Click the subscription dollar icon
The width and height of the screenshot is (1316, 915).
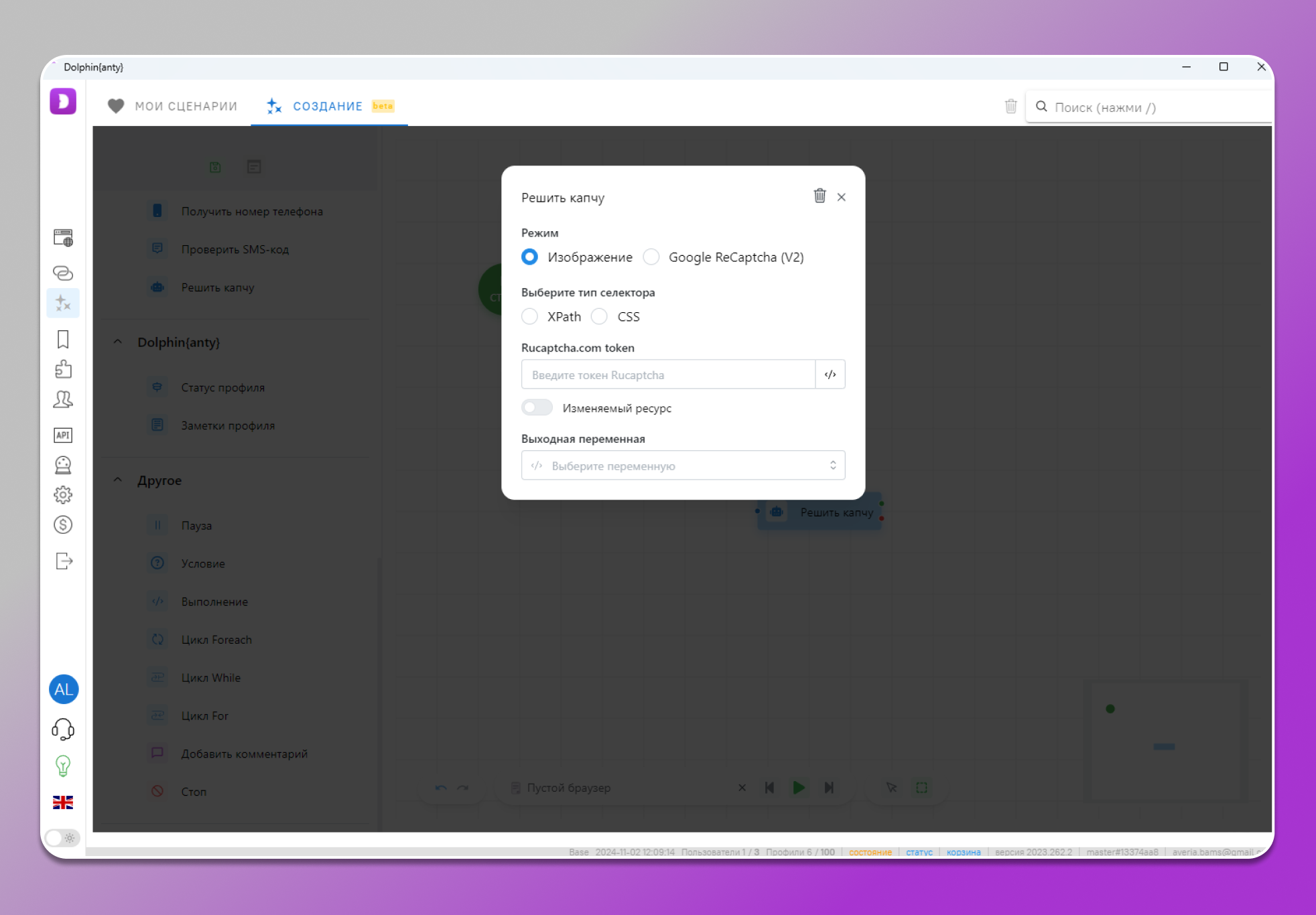63,525
